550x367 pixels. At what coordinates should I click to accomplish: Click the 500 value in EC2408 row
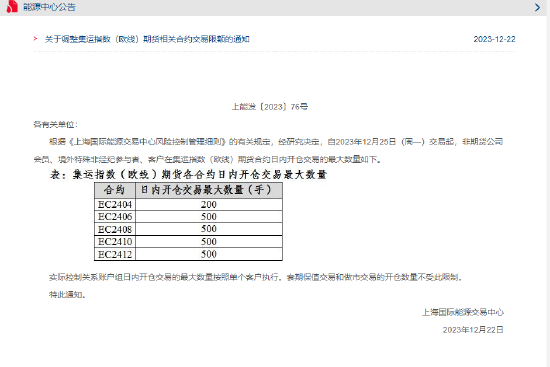(x=209, y=229)
